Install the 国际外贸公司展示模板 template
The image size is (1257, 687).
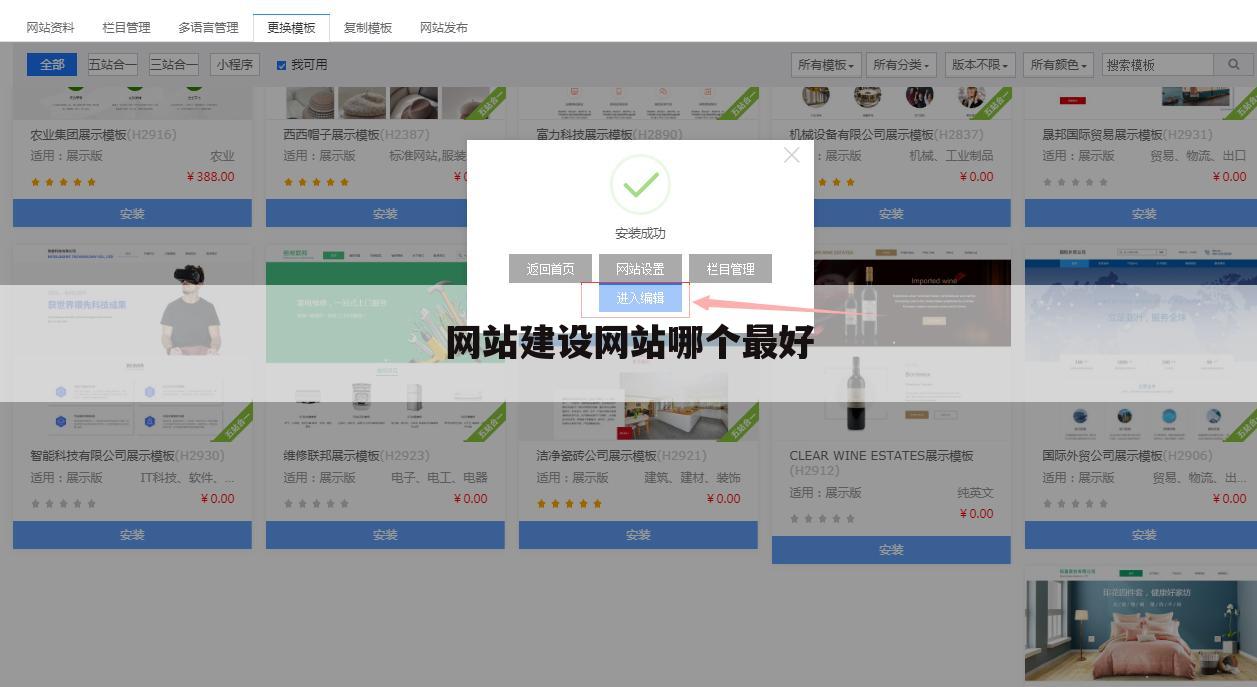1141,535
